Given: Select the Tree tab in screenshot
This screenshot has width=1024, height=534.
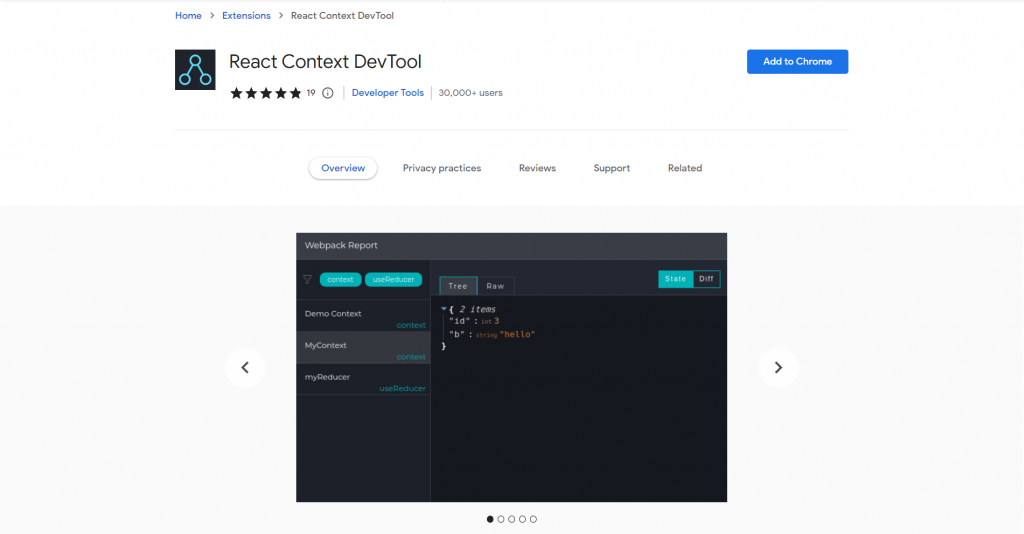Looking at the screenshot, I should pyautogui.click(x=458, y=286).
